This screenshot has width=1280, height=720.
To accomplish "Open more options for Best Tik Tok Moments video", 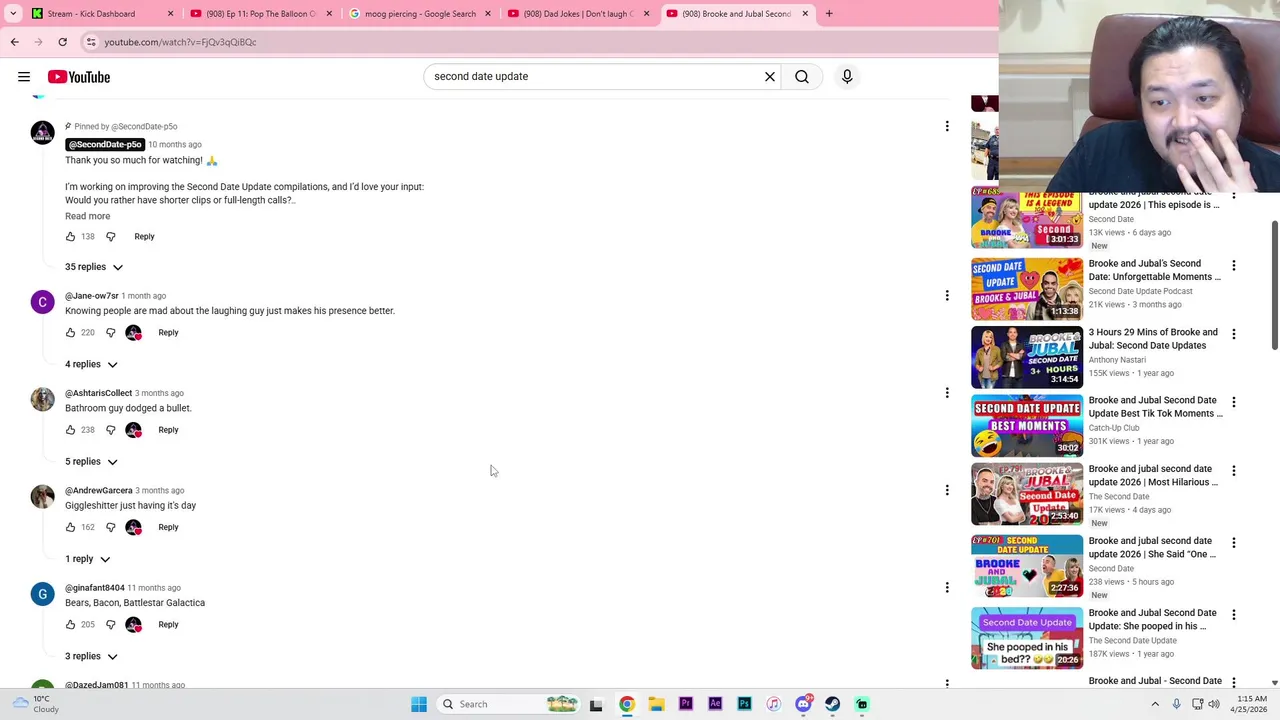I will click(1233, 402).
